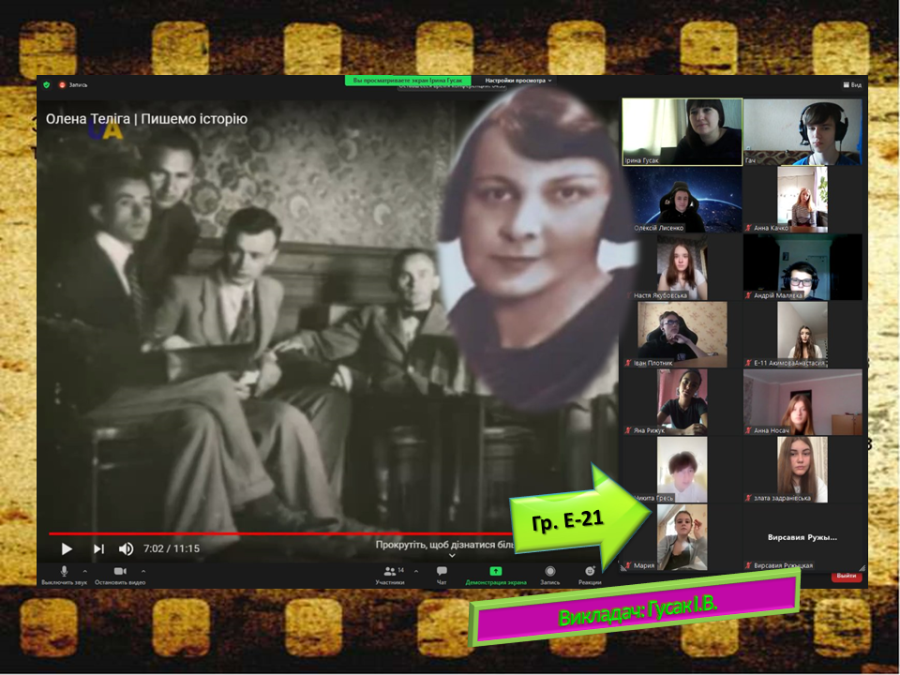Screen dimensions: 900x675
Task: Click the green encryption shield icon
Action: click(47, 85)
